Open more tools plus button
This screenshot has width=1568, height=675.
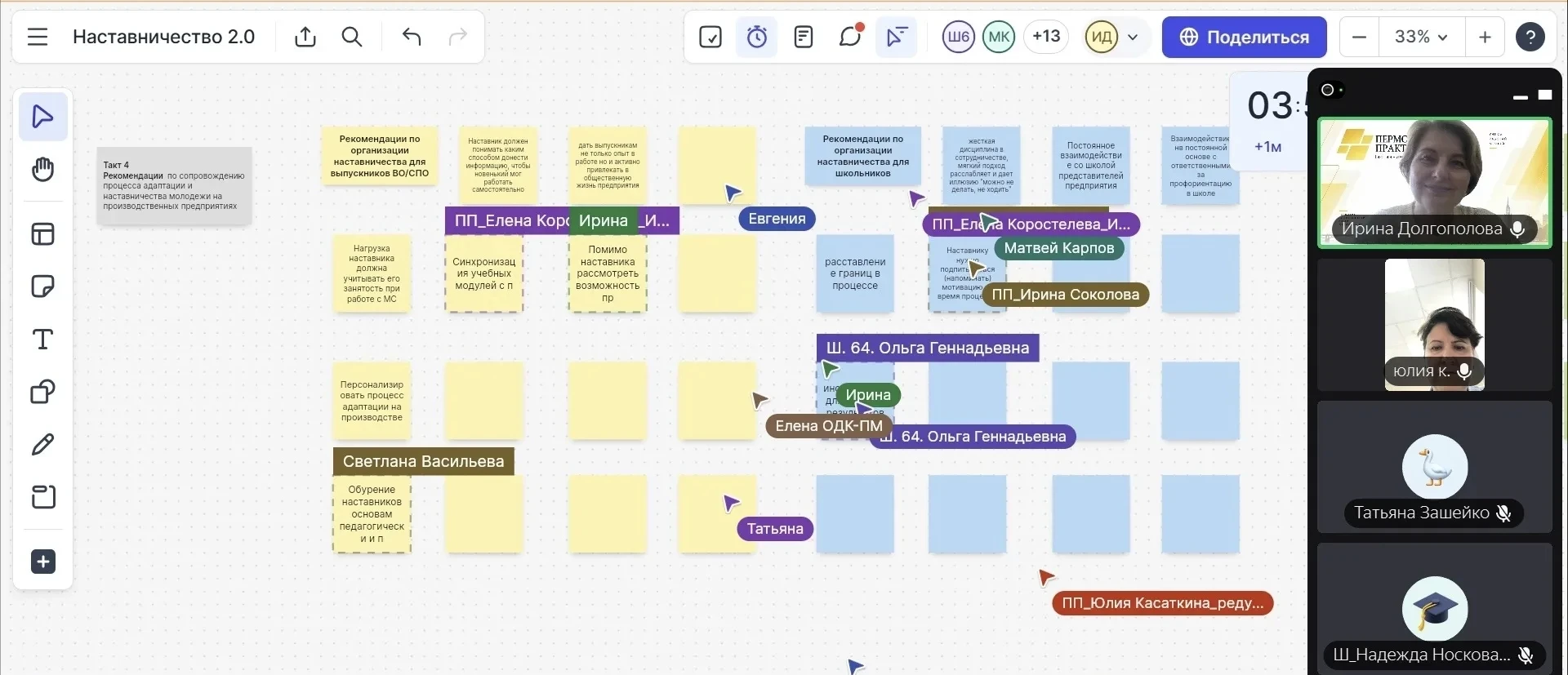point(43,562)
